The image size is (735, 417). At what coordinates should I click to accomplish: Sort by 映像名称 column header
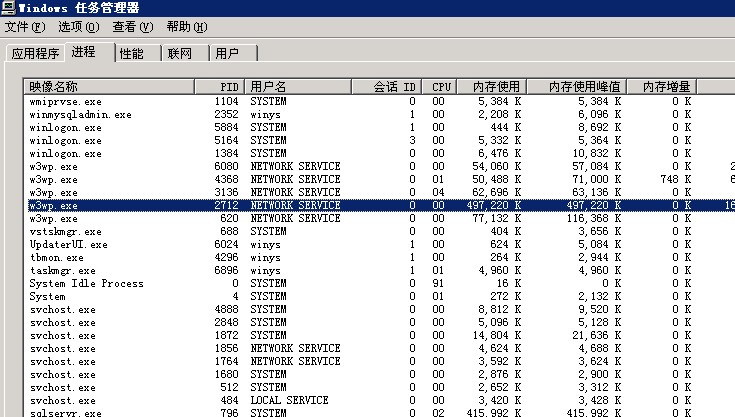coord(109,87)
